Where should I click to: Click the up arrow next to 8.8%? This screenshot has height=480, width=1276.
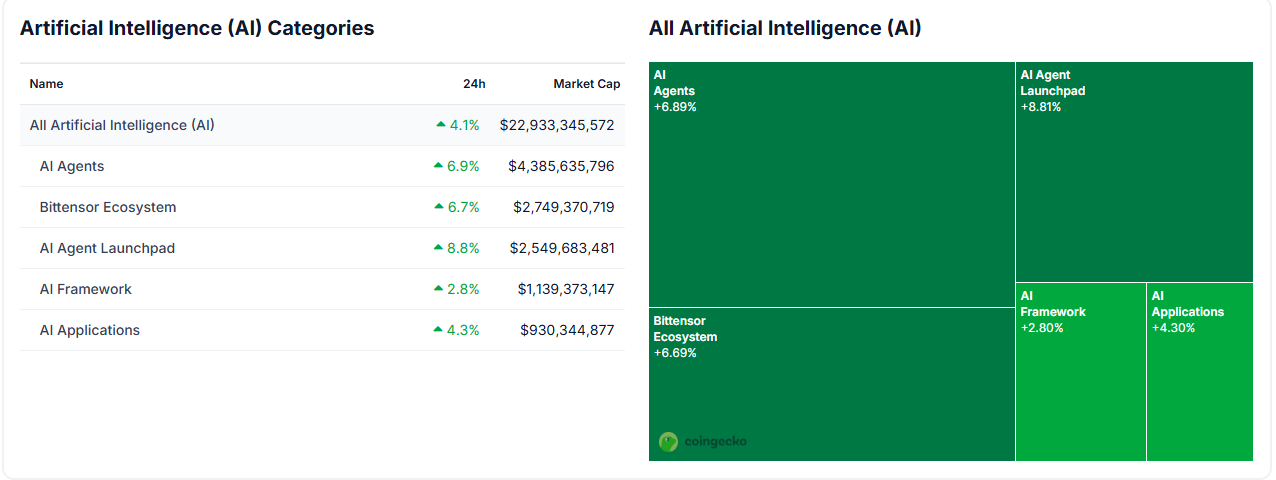coord(438,248)
